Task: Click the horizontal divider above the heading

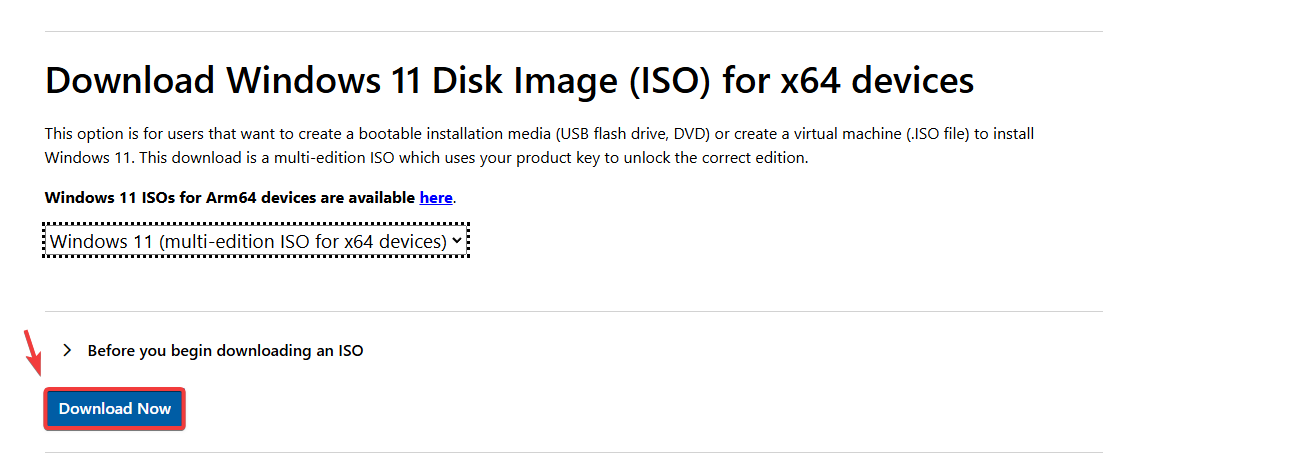Action: click(x=573, y=31)
